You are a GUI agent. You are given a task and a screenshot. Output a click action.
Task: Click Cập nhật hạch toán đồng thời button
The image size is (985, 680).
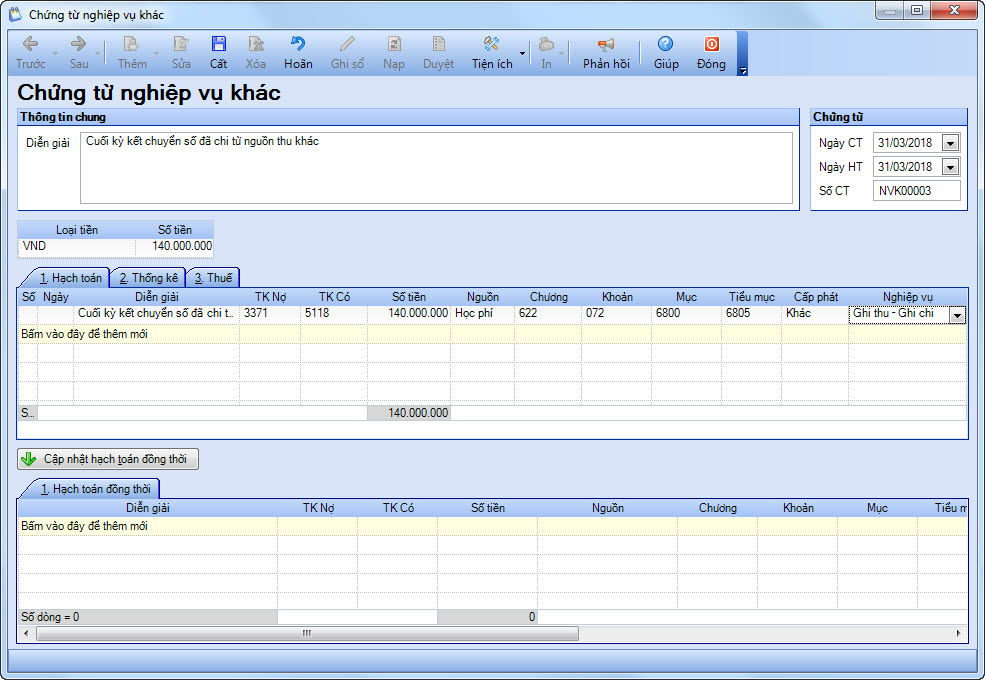tap(108, 459)
